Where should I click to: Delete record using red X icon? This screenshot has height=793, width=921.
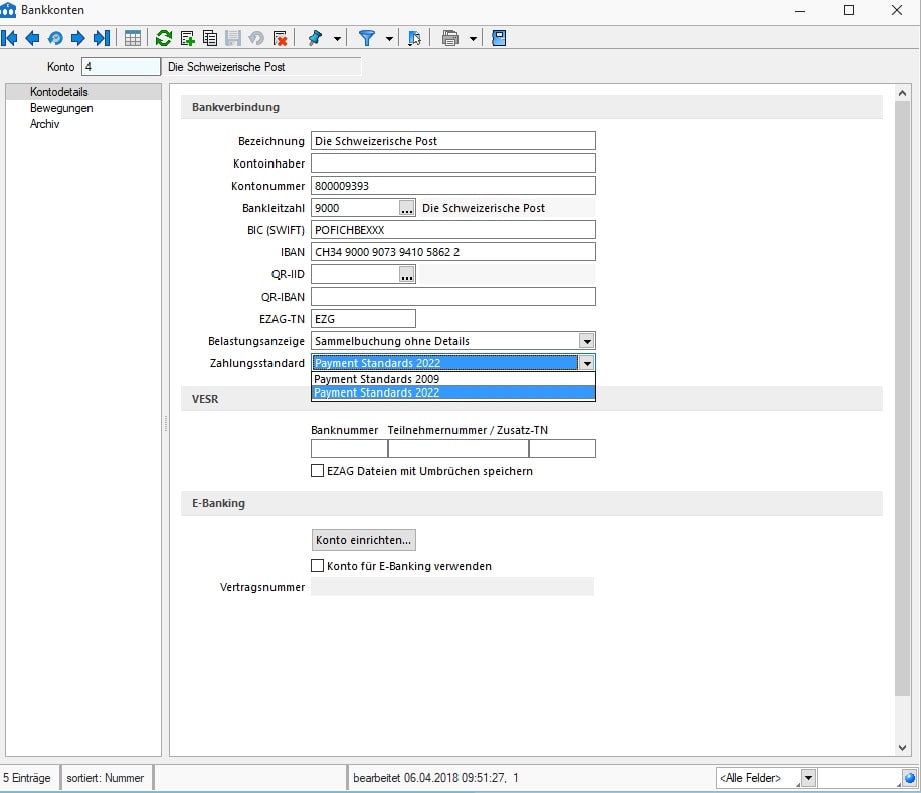[281, 38]
